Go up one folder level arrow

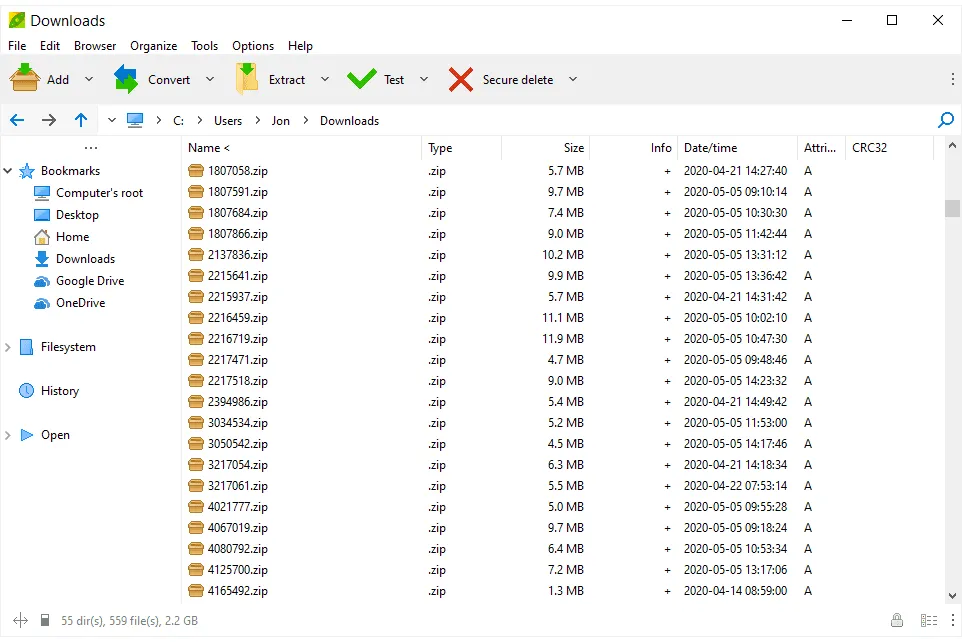(81, 120)
